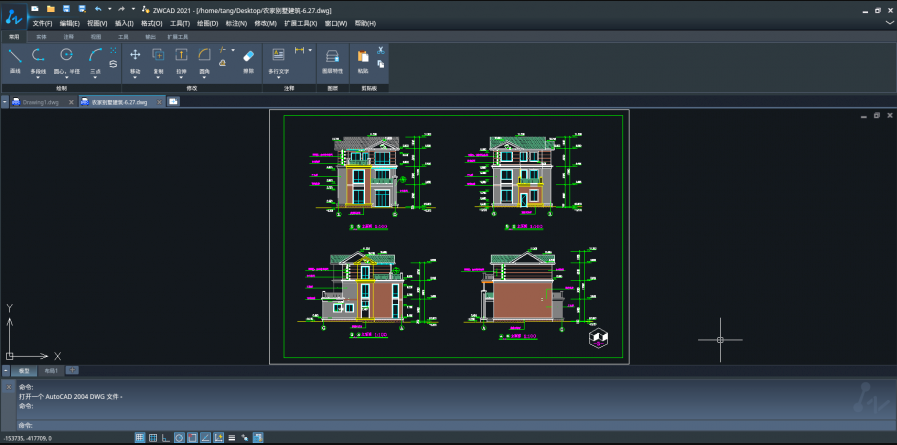Viewport: 897px width, 445px height.
Task: Click the view cube in the drawing area
Action: tap(598, 338)
